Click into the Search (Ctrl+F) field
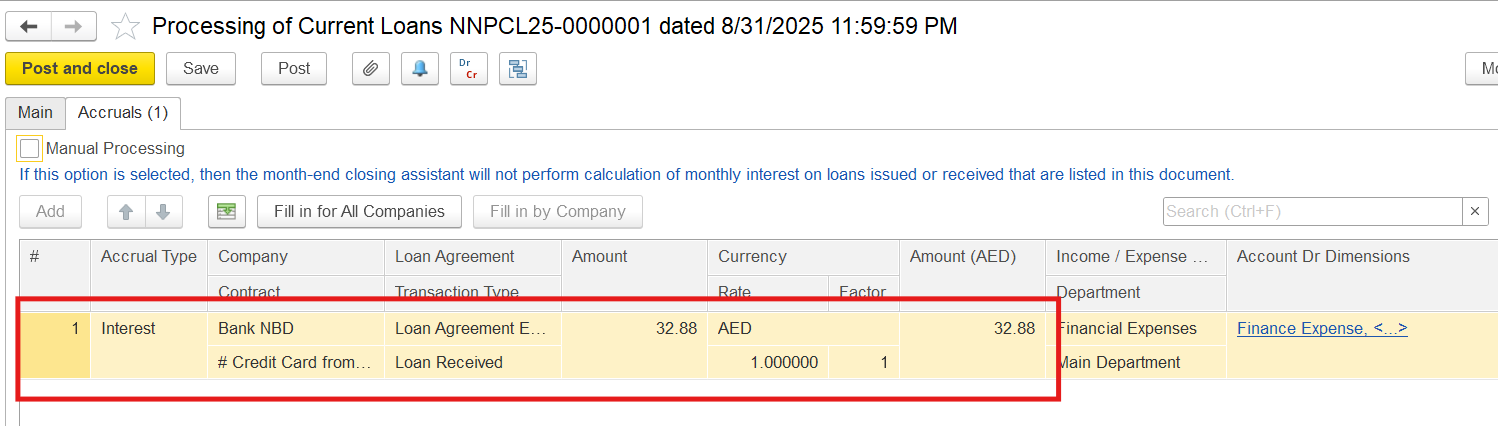This screenshot has width=1498, height=426. tap(1312, 212)
